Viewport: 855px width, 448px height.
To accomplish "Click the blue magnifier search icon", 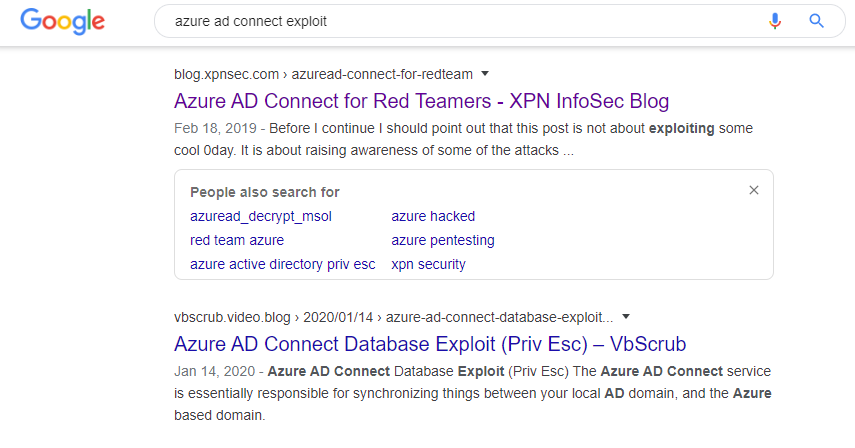I will coord(816,21).
